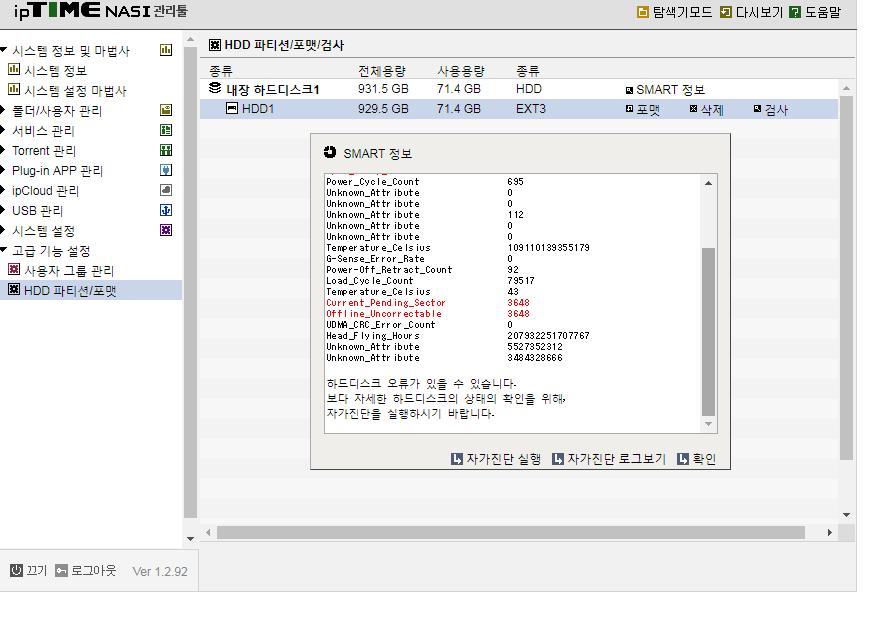The height and width of the screenshot is (618, 881).
Task: Click the 시스템 설정 sidebar icon
Action: (166, 231)
